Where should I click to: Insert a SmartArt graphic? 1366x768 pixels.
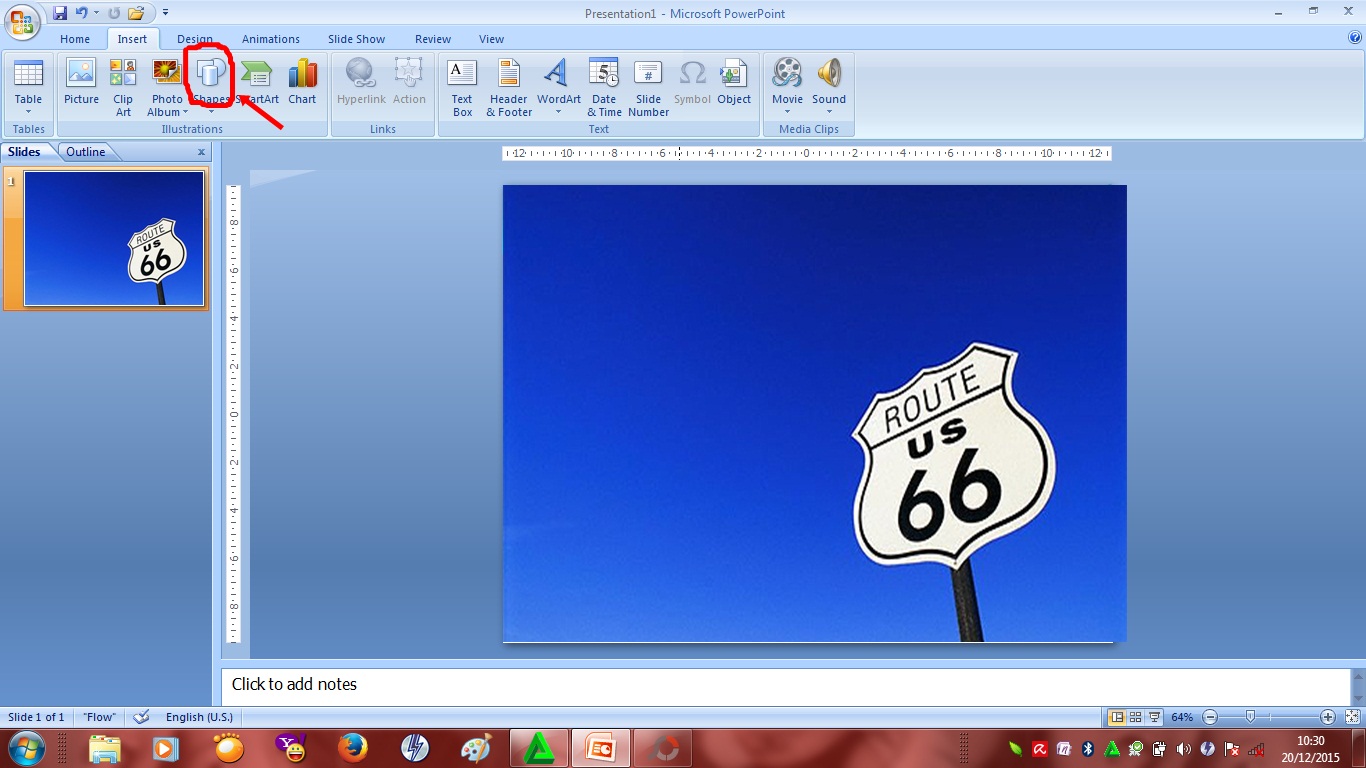point(258,83)
